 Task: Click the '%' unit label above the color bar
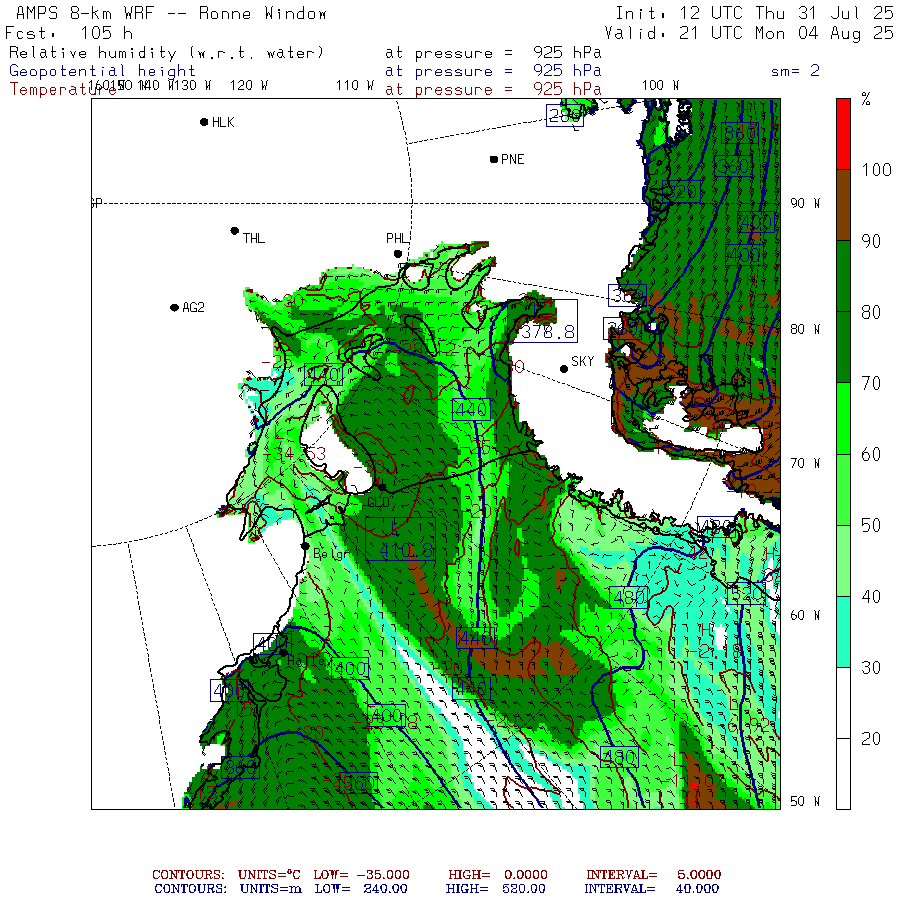tap(866, 99)
